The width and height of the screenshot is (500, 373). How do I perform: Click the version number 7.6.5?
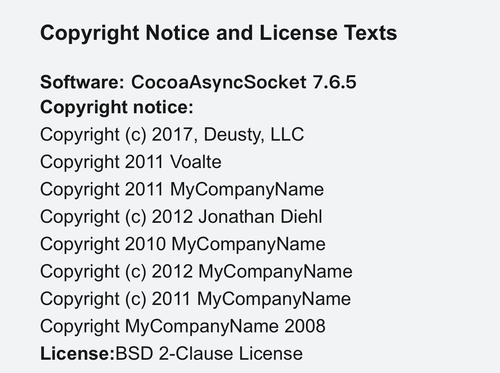335,82
